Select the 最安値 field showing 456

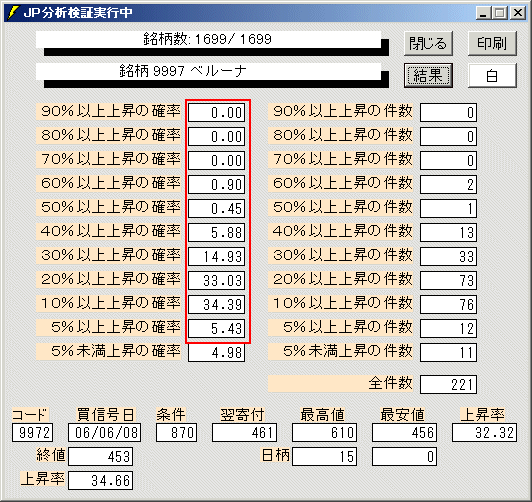tap(404, 432)
